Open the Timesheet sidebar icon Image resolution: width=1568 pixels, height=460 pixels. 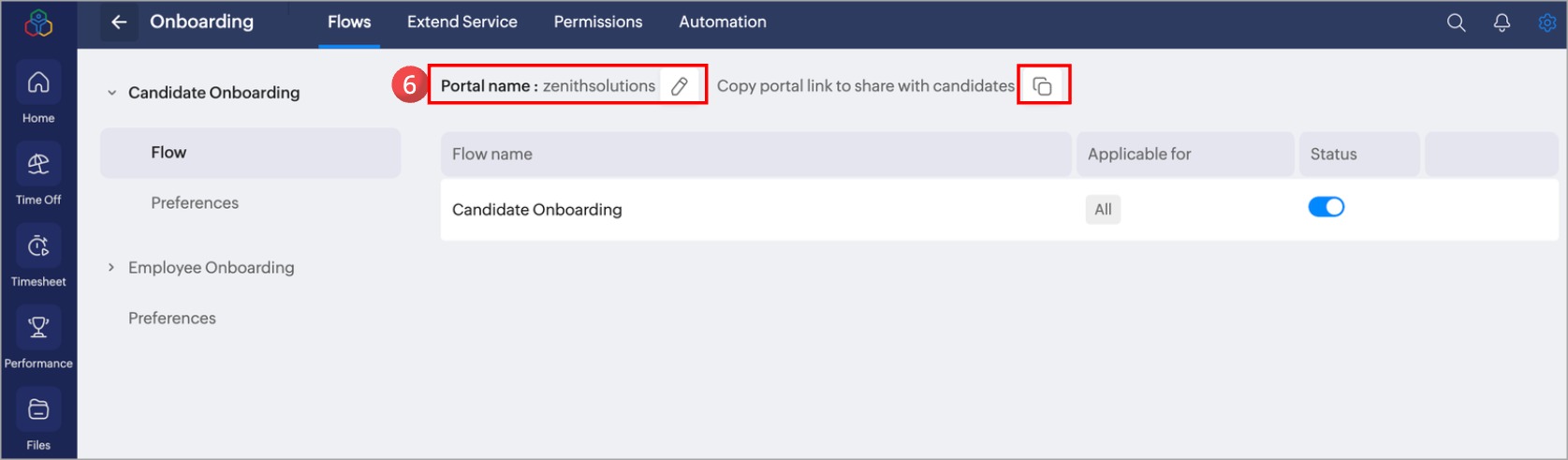pos(38,247)
